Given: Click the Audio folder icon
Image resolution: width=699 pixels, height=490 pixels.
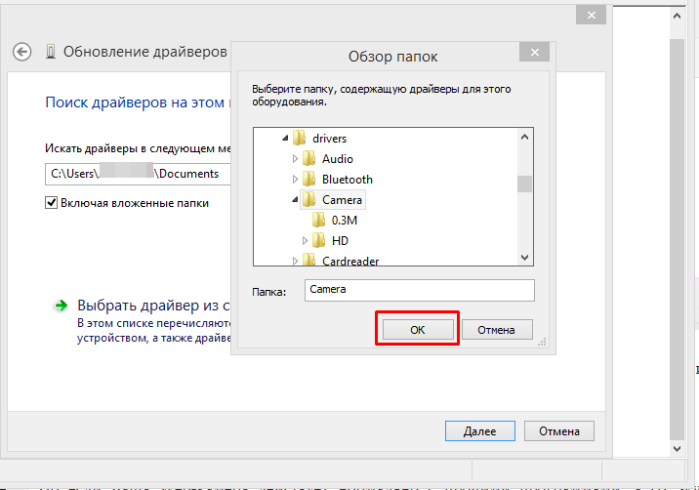Looking at the screenshot, I should click(x=309, y=159).
